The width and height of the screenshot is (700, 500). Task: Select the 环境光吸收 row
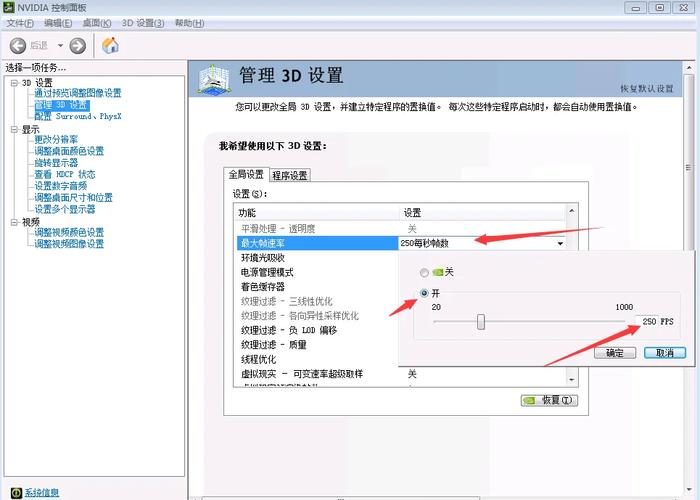[317, 258]
